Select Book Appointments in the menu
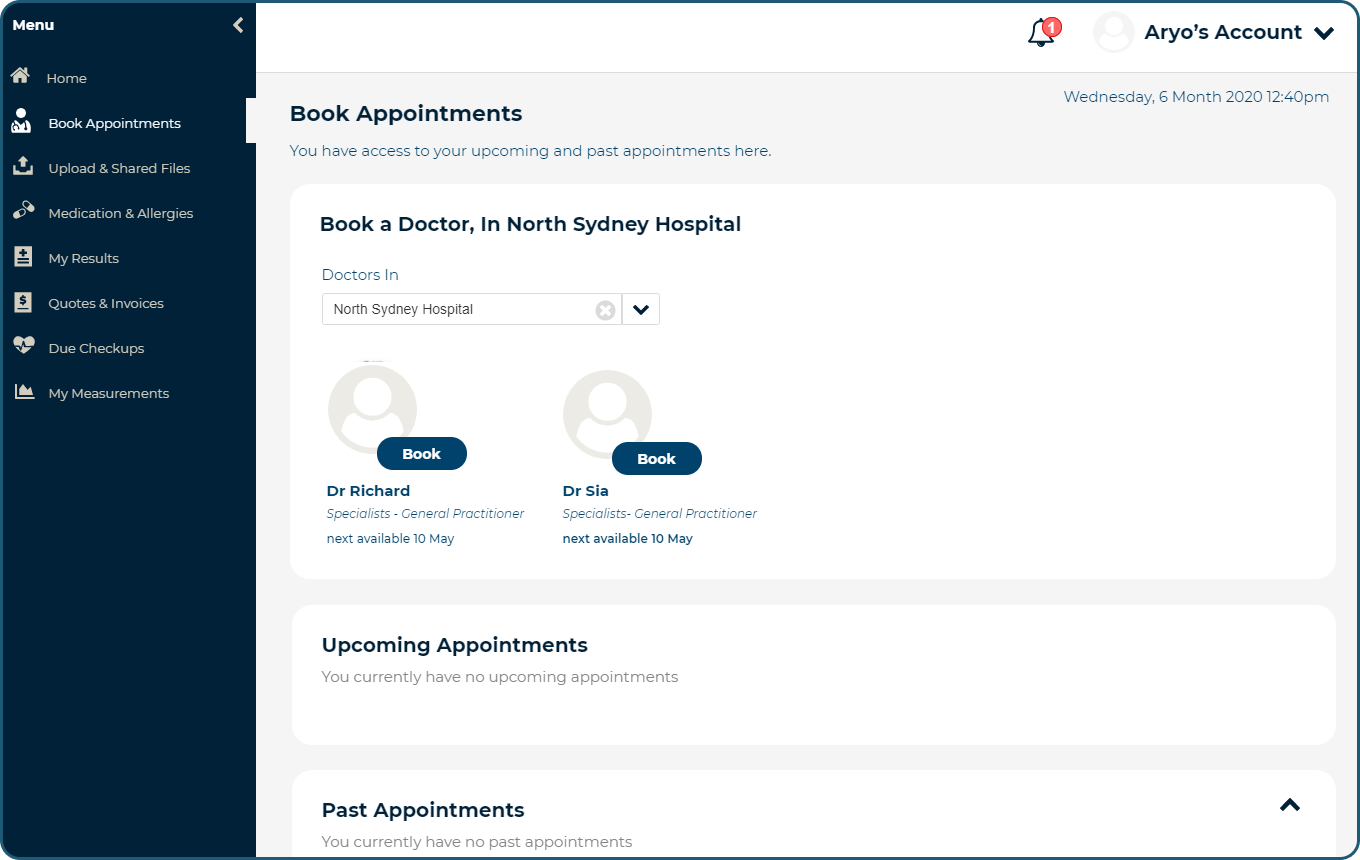Image resolution: width=1360 pixels, height=860 pixels. click(113, 122)
